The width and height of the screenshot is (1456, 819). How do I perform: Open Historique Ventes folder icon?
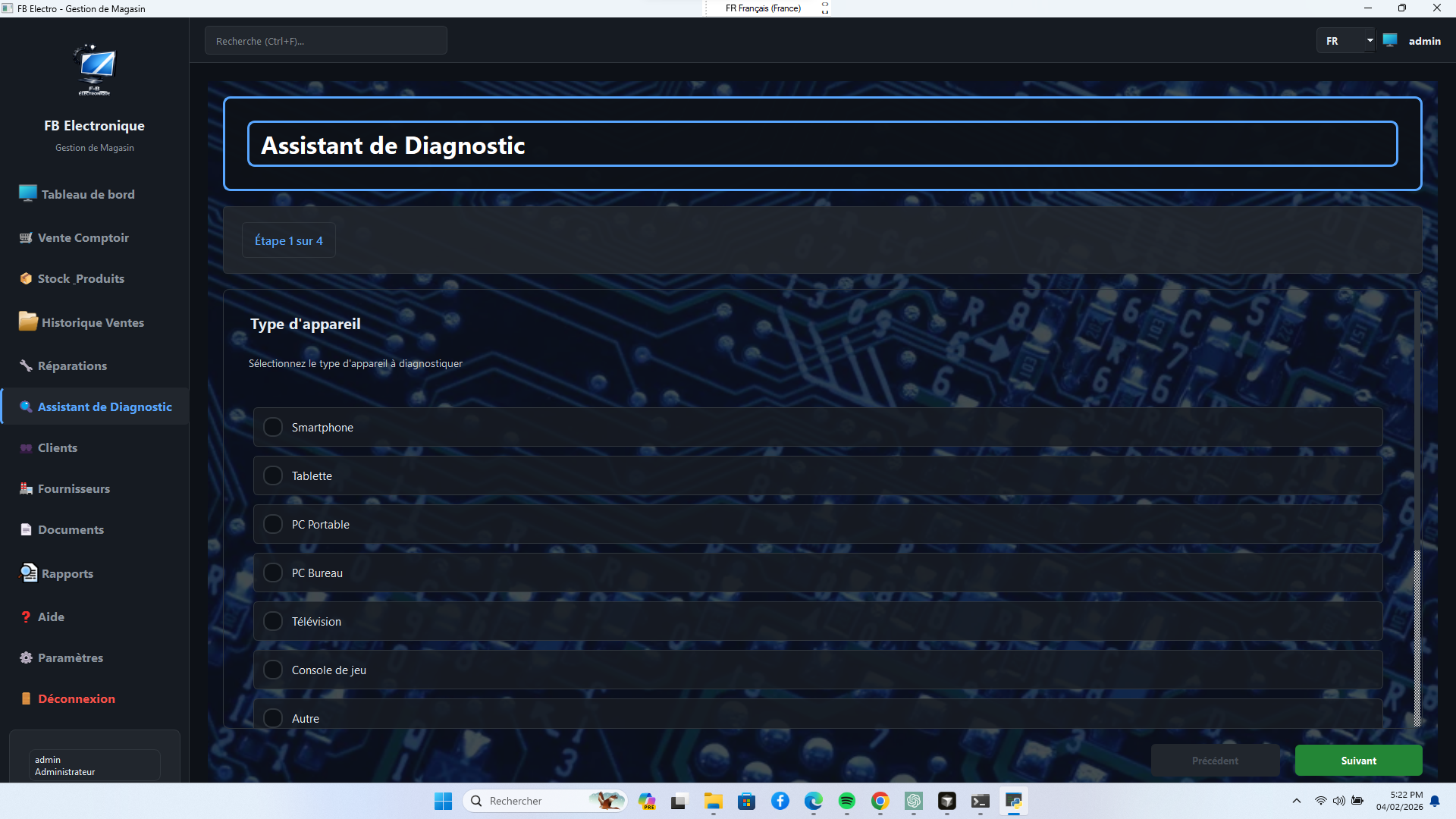[x=27, y=321]
